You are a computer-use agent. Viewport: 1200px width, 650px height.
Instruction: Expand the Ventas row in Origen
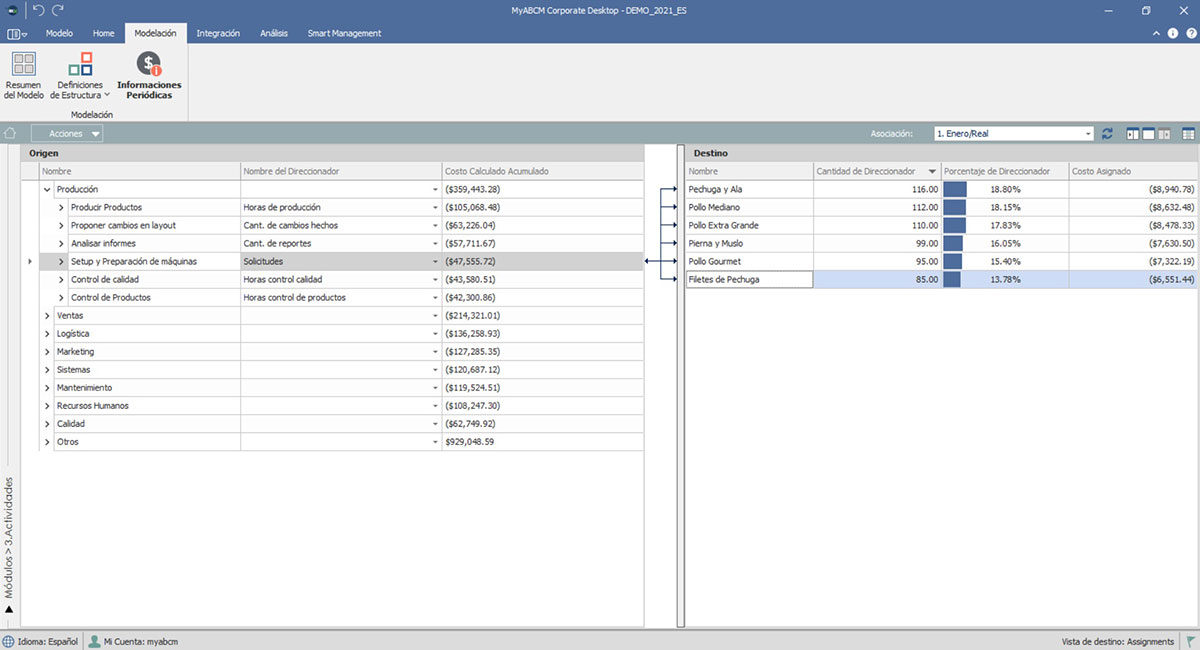47,316
